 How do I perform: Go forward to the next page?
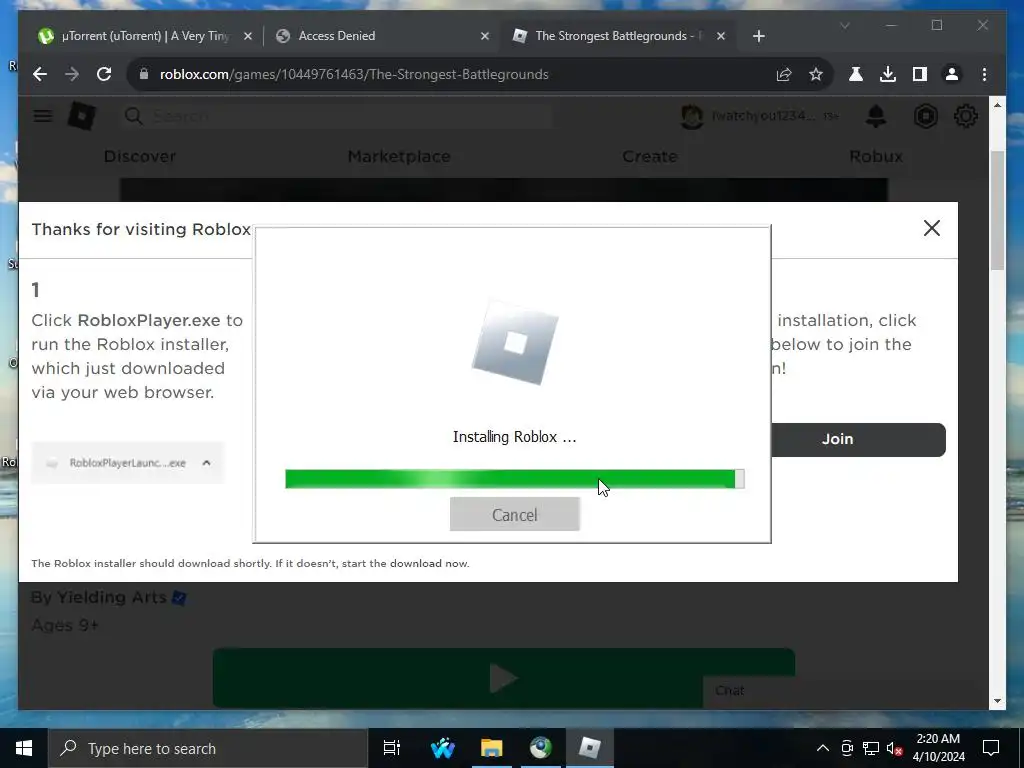coord(72,74)
